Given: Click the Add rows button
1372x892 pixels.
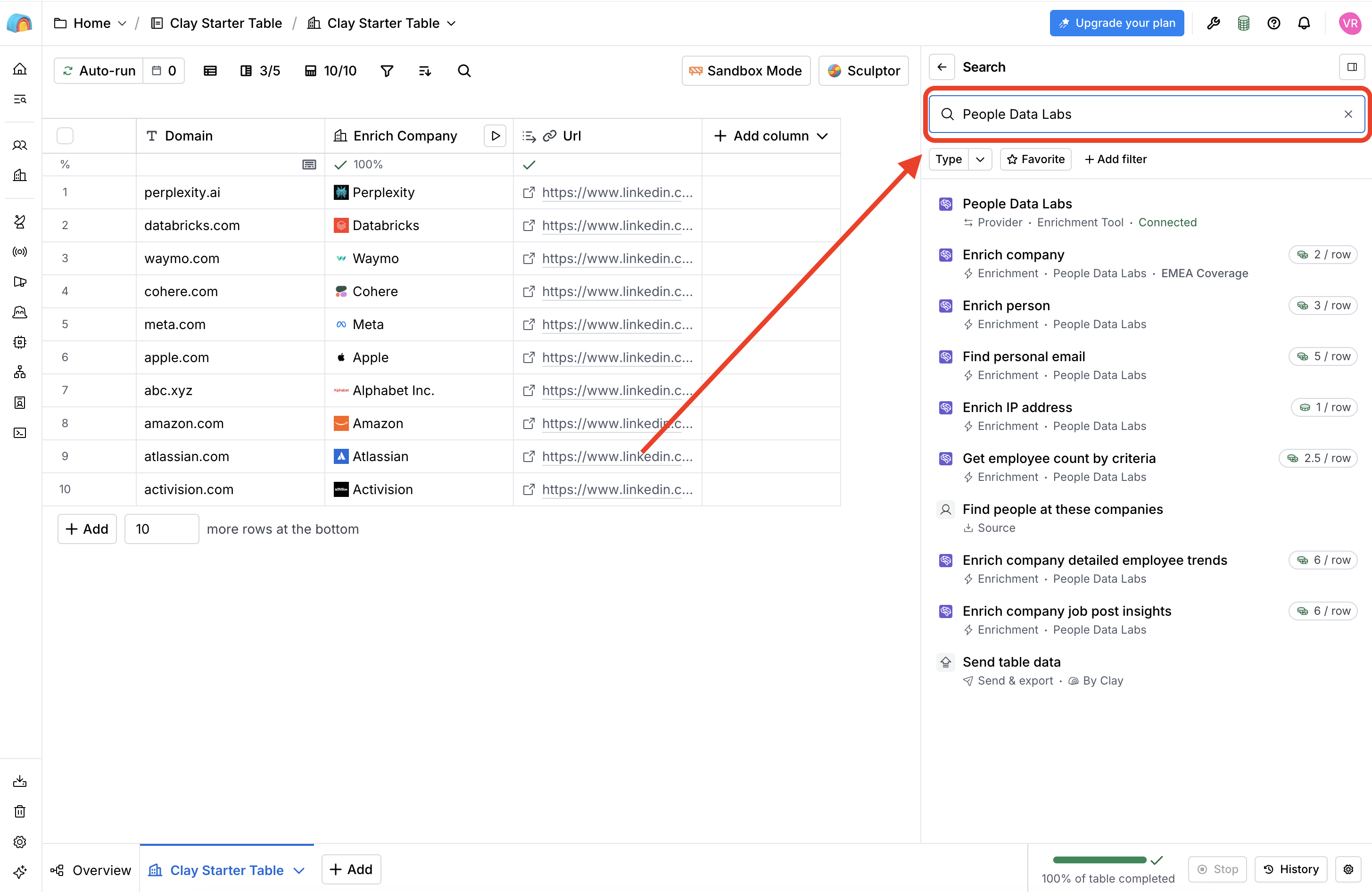Looking at the screenshot, I should [x=87, y=529].
